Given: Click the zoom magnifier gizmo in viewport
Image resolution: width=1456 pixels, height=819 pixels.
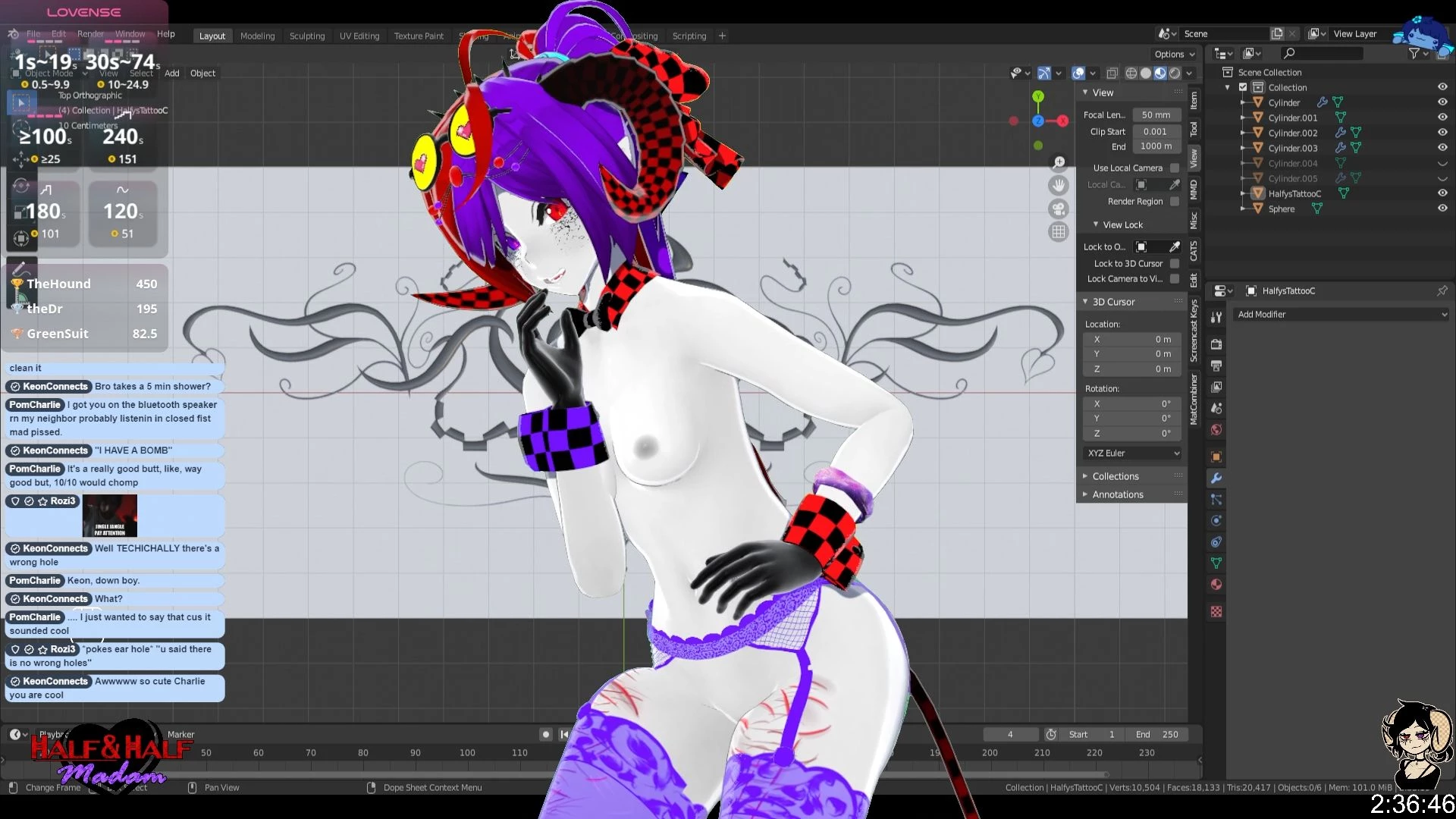Looking at the screenshot, I should coord(1059,162).
